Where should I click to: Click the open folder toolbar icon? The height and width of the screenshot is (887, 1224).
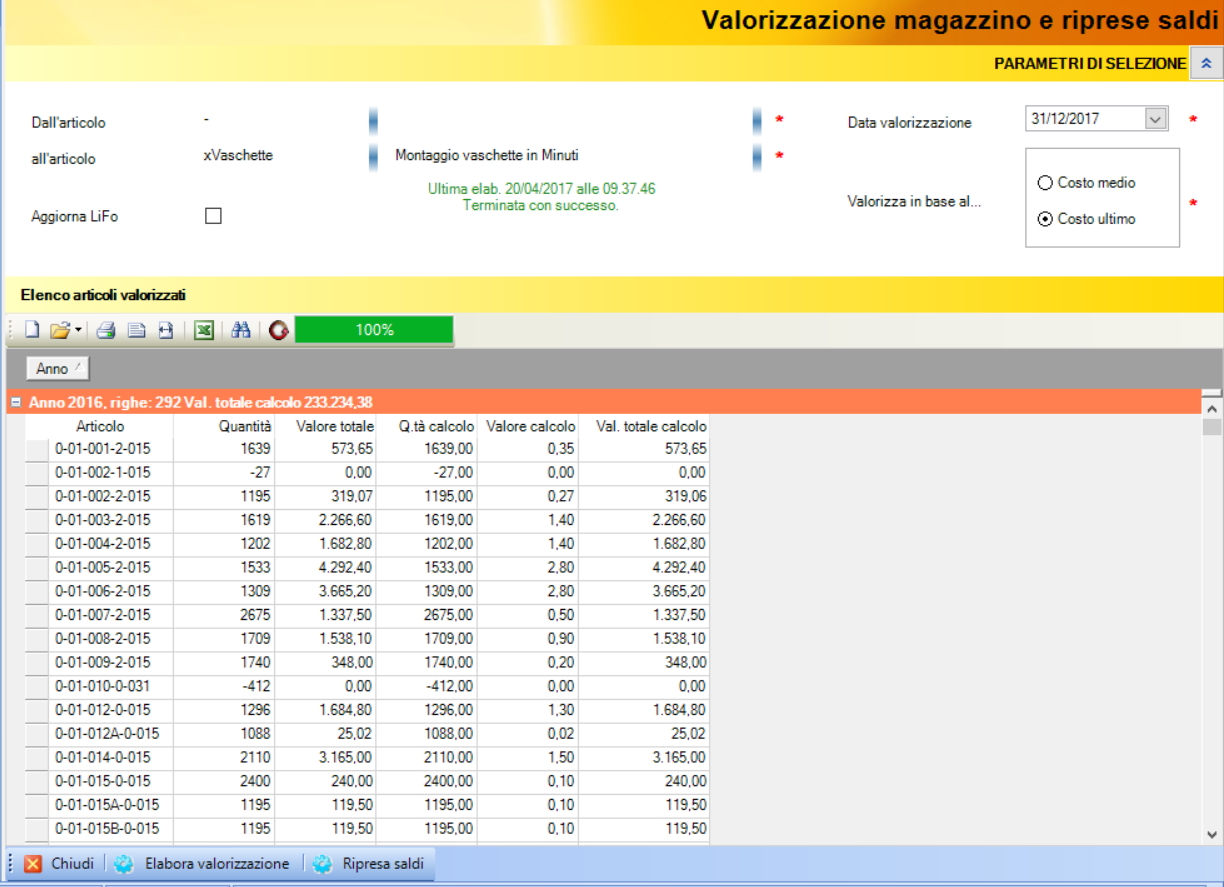coord(60,330)
